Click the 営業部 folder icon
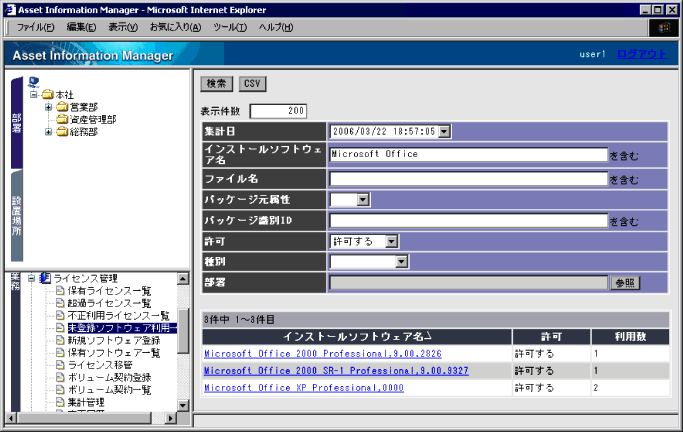Viewport: 683px width, 432px height. (x=62, y=107)
